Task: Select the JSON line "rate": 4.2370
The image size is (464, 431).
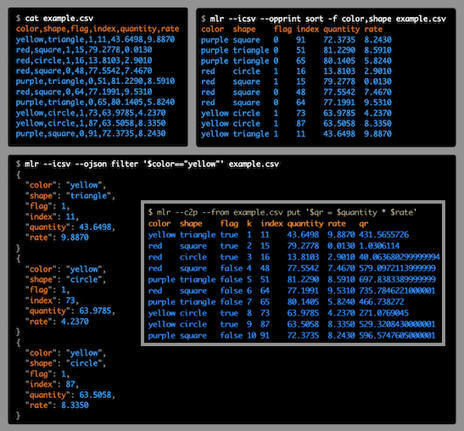Action: point(57,322)
